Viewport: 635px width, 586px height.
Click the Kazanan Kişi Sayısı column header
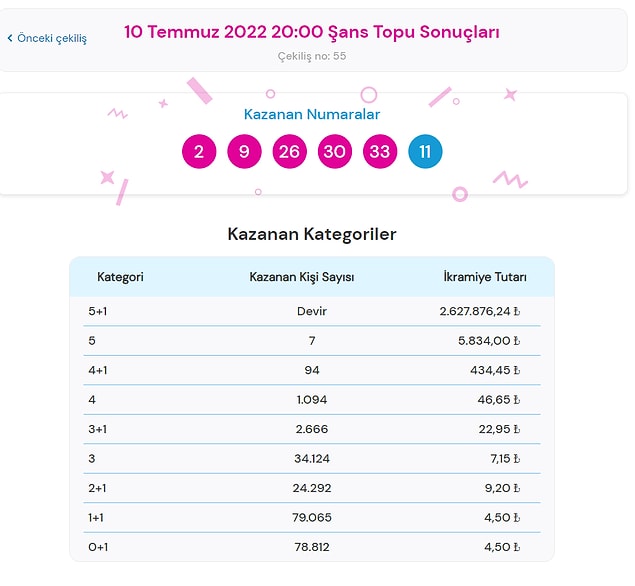(x=302, y=277)
